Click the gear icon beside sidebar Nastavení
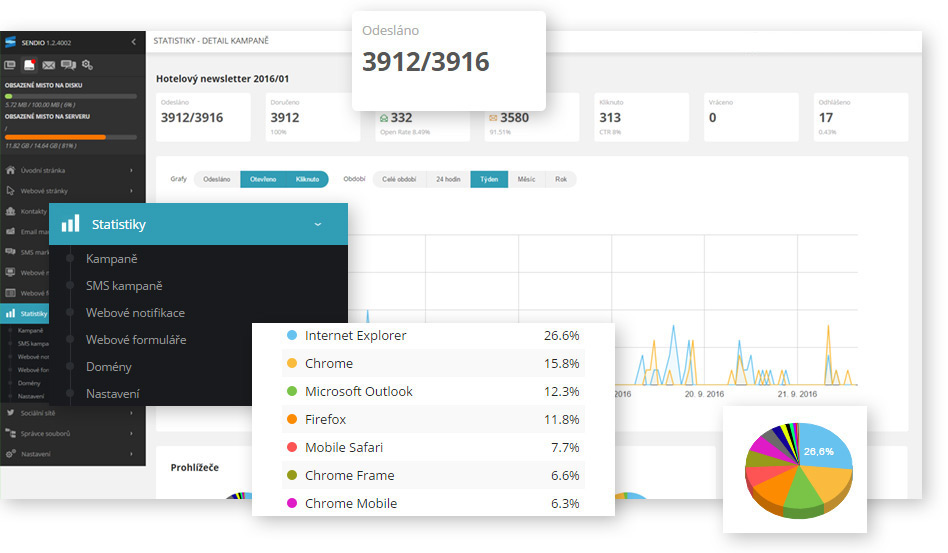Viewport: 948px width, 553px height. 10,454
